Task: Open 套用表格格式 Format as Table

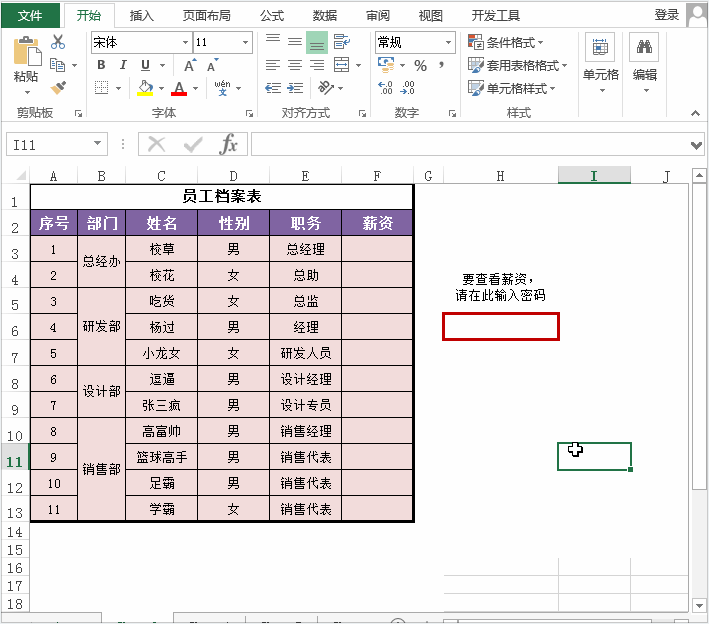Action: tap(517, 65)
